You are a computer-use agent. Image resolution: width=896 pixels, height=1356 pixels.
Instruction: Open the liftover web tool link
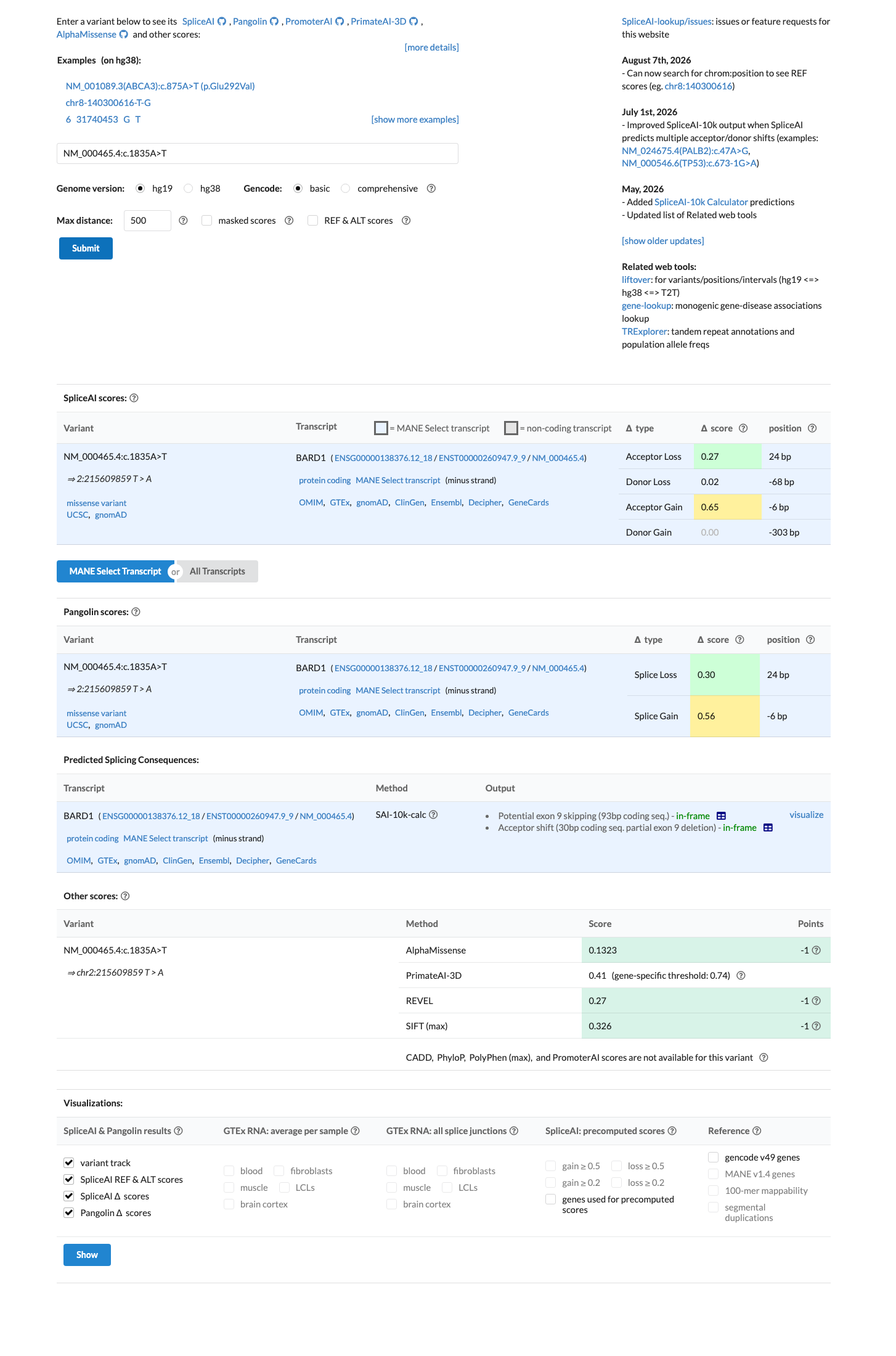pyautogui.click(x=637, y=280)
